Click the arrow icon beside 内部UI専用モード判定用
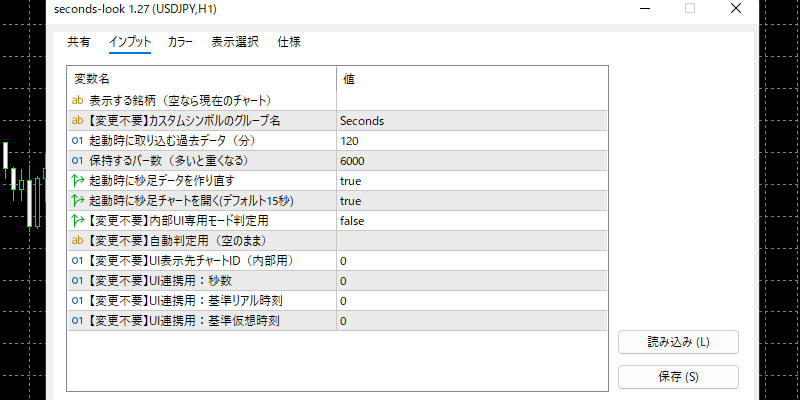 click(77, 220)
